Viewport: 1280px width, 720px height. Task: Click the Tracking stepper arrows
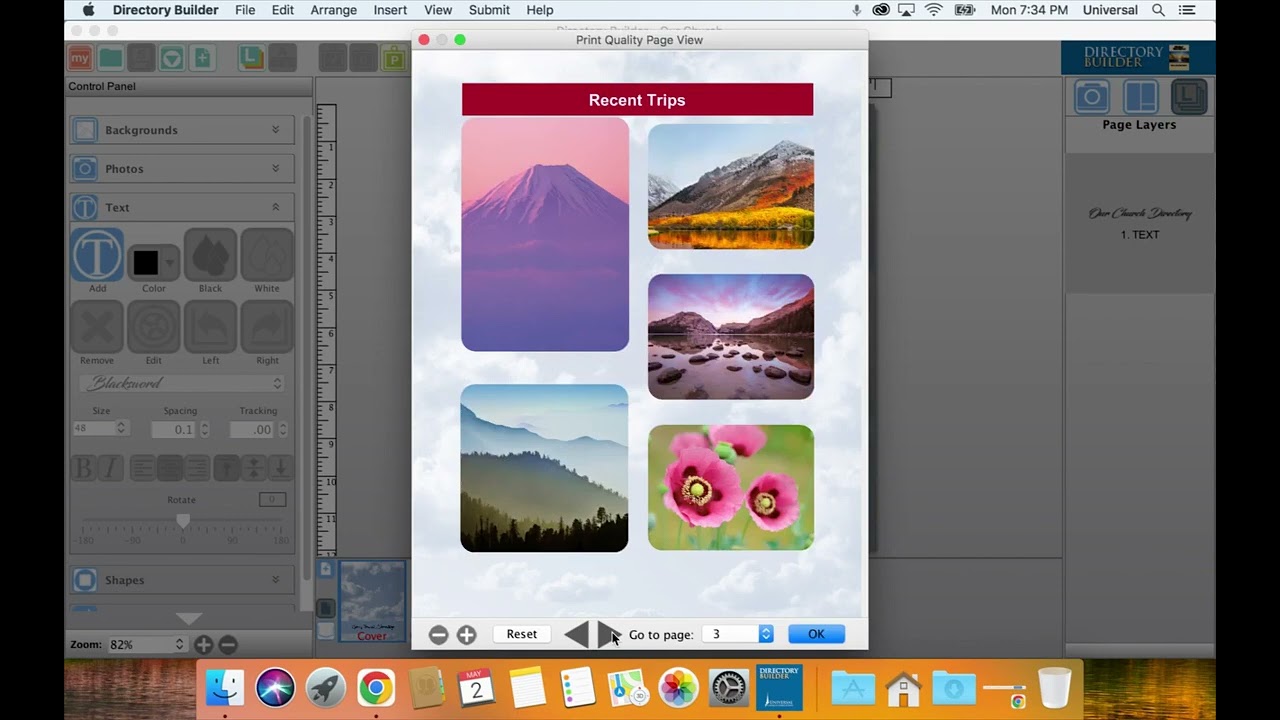pyautogui.click(x=283, y=429)
